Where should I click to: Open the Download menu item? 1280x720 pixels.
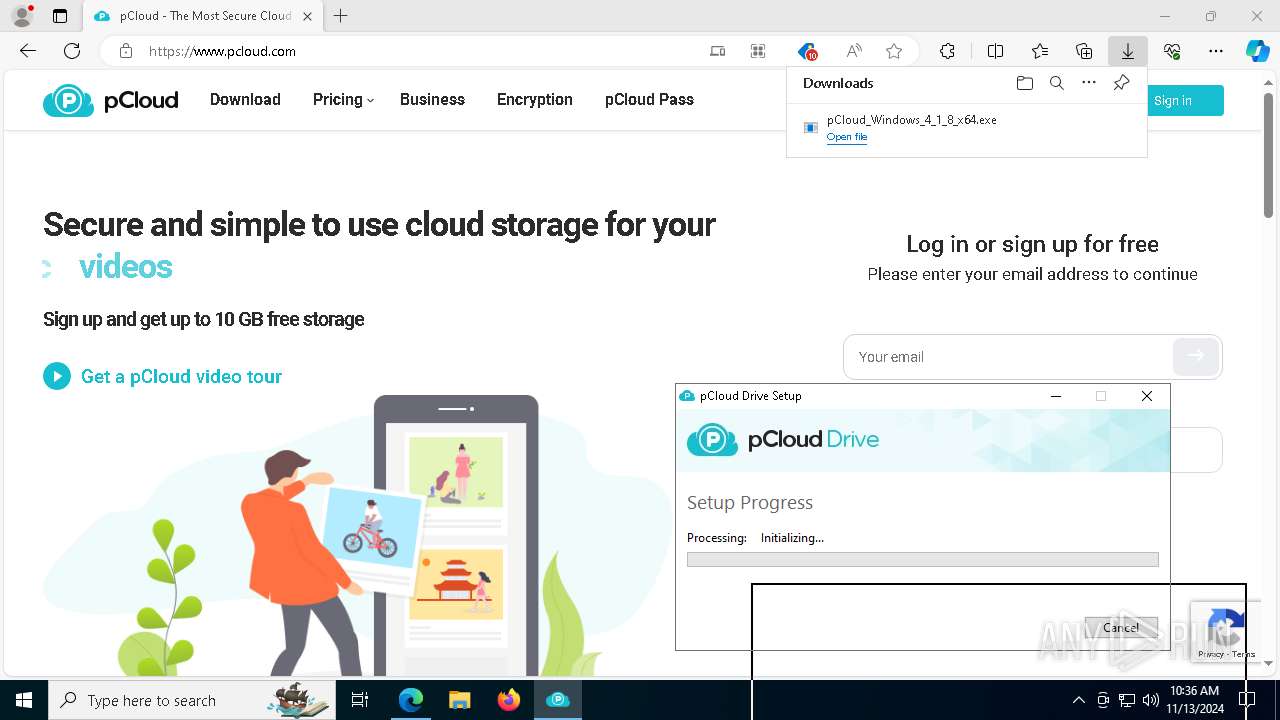tap(245, 99)
